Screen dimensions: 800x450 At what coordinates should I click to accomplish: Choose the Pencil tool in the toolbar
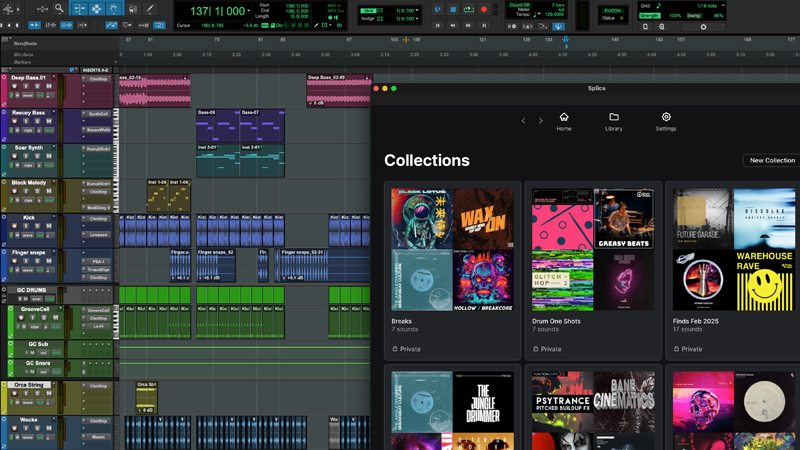coord(150,9)
